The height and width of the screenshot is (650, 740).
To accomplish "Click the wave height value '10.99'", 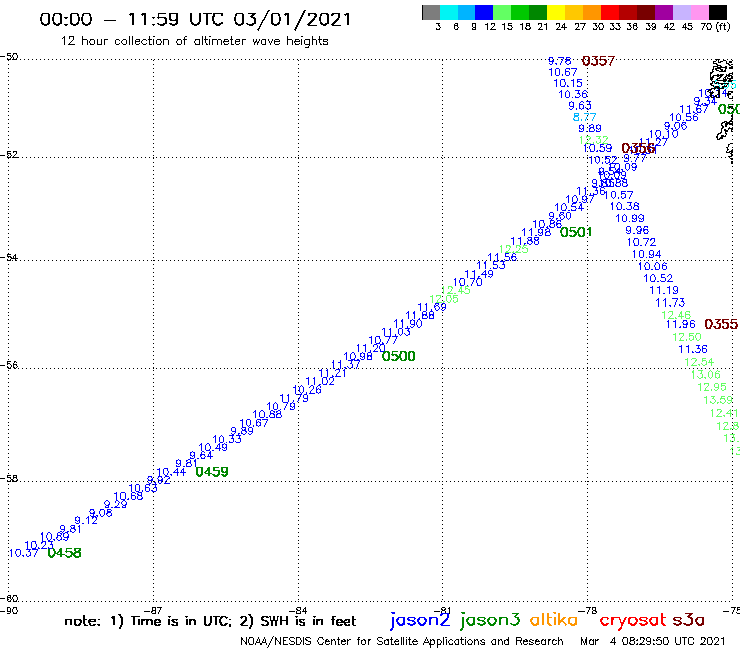I will [x=630, y=219].
